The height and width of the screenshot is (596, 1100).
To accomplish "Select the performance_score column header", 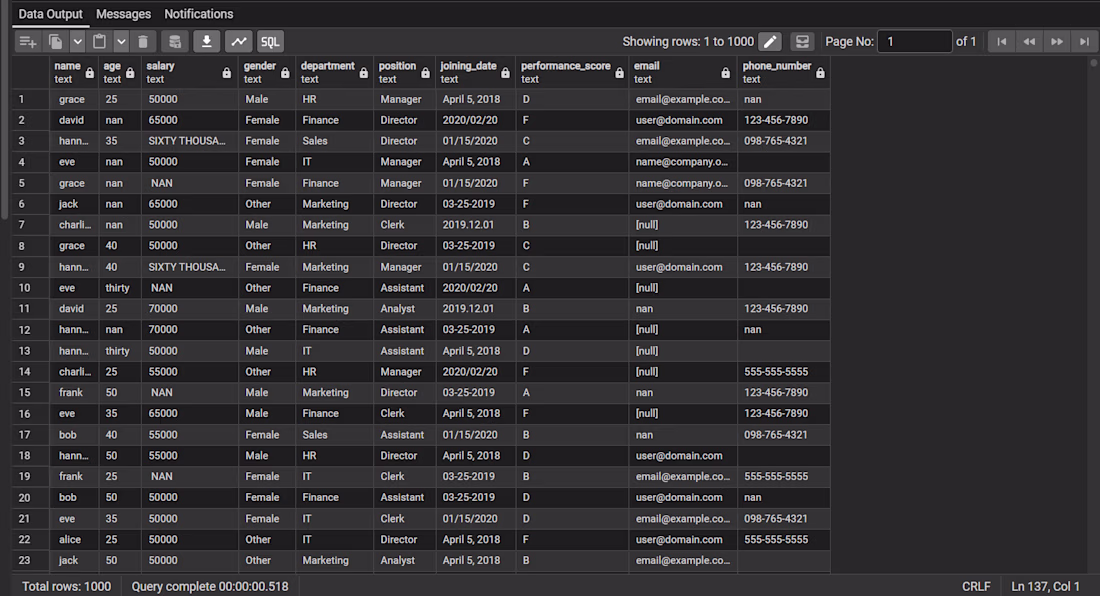I will [x=572, y=72].
